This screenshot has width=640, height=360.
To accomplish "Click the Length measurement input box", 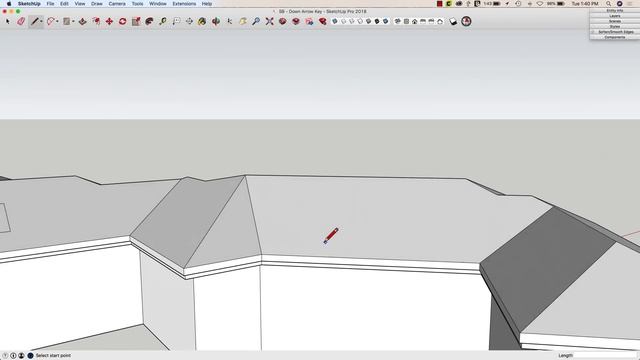I will pos(605,356).
